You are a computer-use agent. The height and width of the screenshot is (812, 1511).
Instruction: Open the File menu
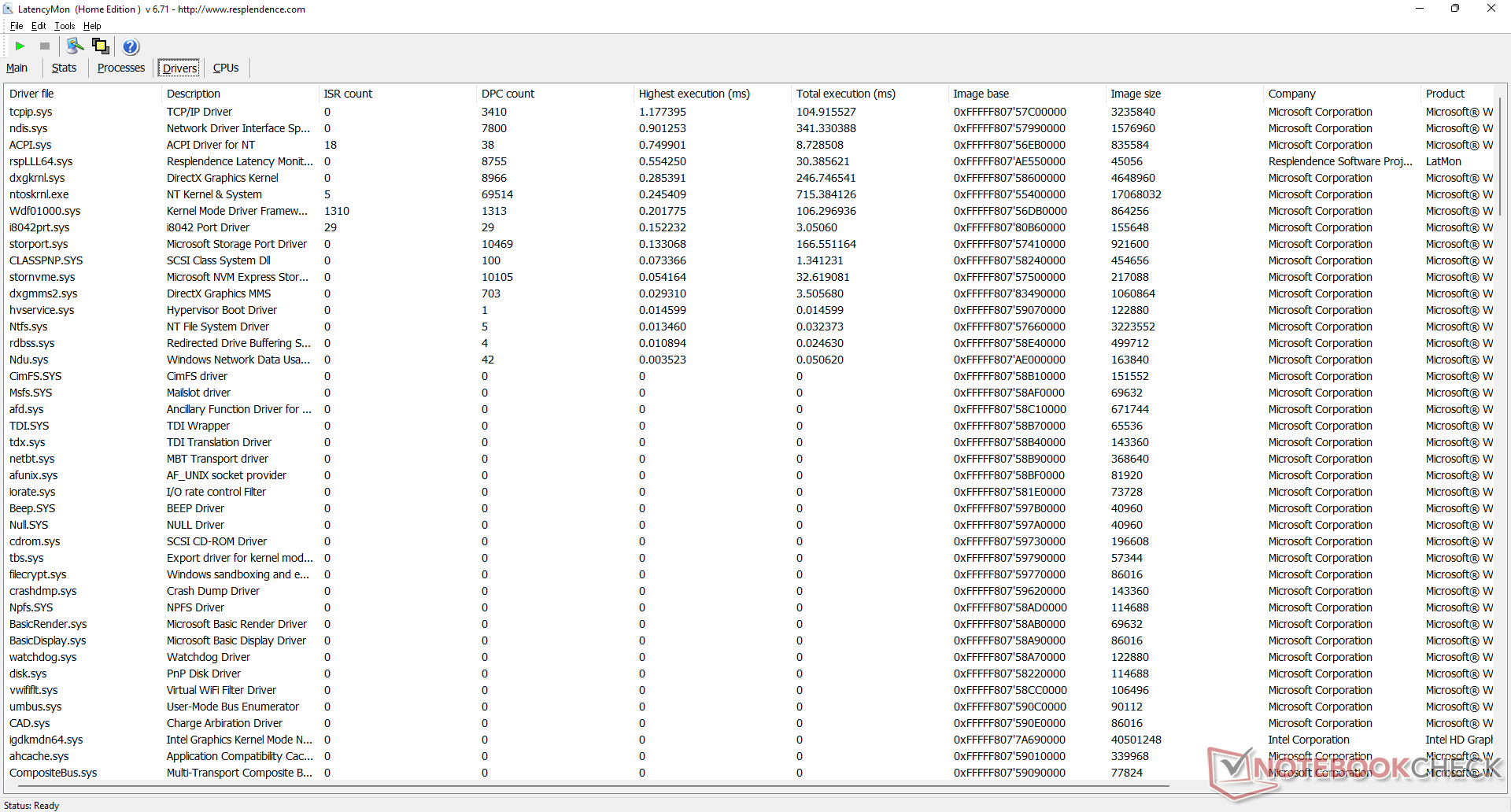click(17, 26)
